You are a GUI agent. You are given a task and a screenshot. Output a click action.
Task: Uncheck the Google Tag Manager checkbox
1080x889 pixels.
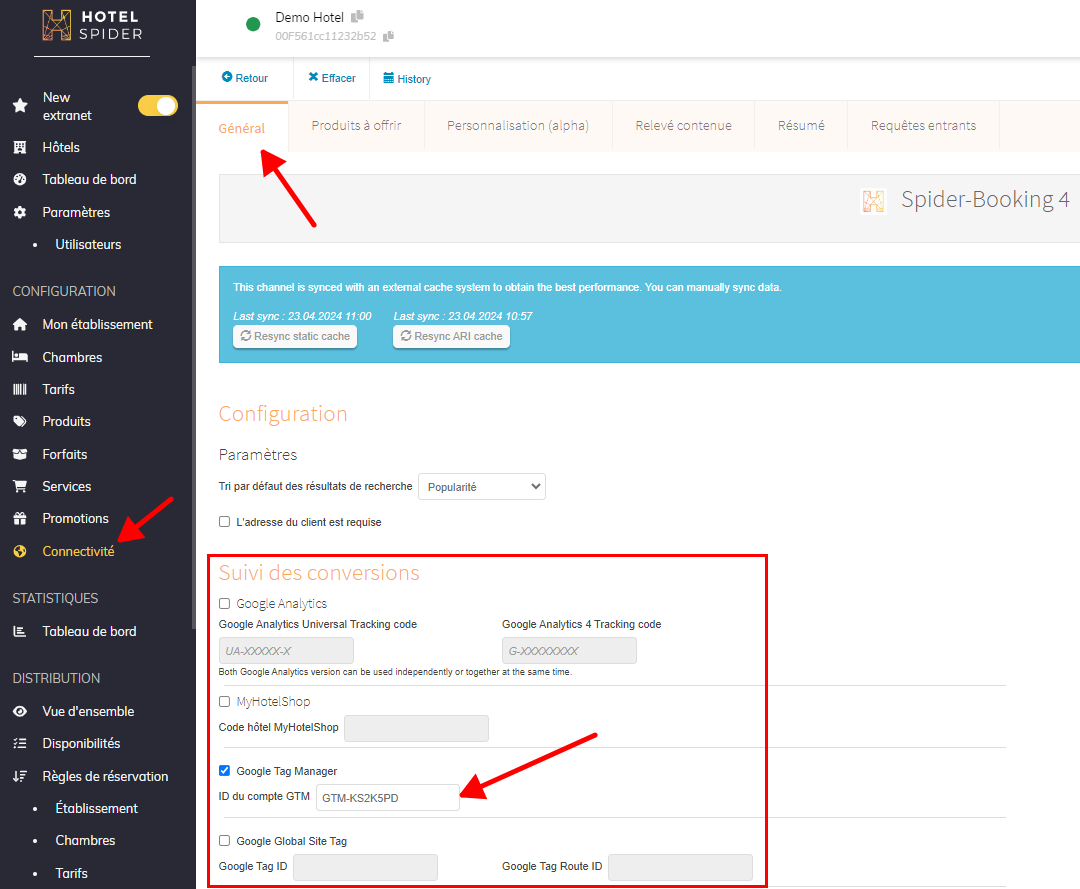(x=225, y=771)
